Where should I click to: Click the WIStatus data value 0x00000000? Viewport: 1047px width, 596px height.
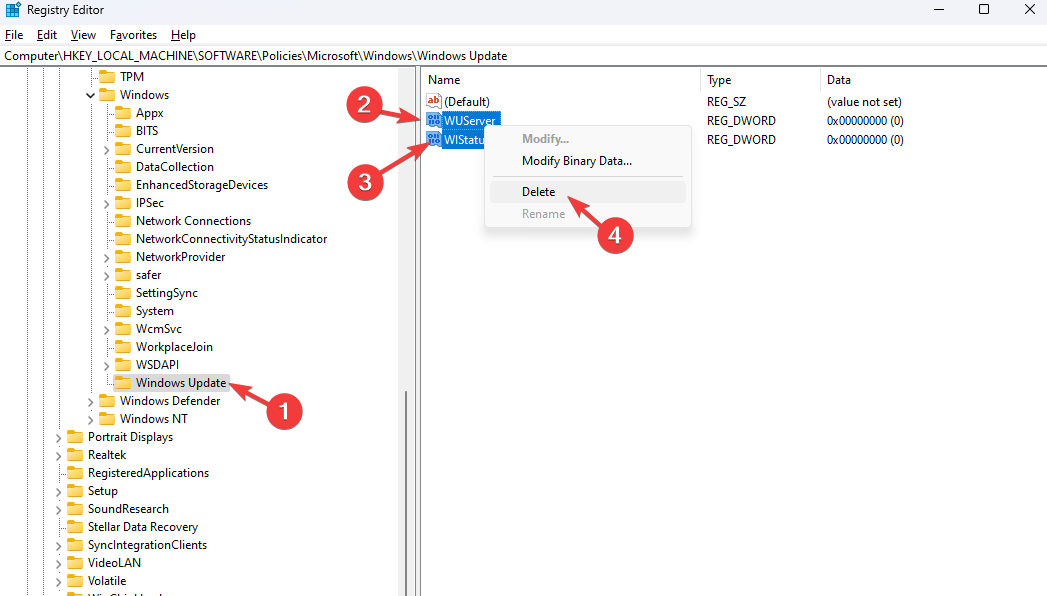[x=865, y=139]
